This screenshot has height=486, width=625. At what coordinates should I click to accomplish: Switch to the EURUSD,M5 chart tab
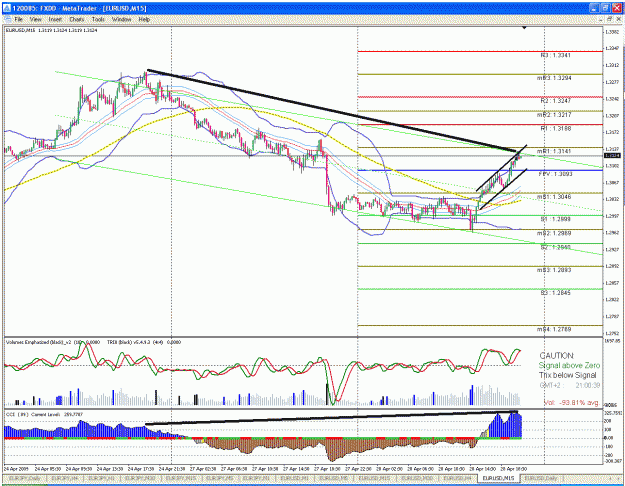pos(334,478)
